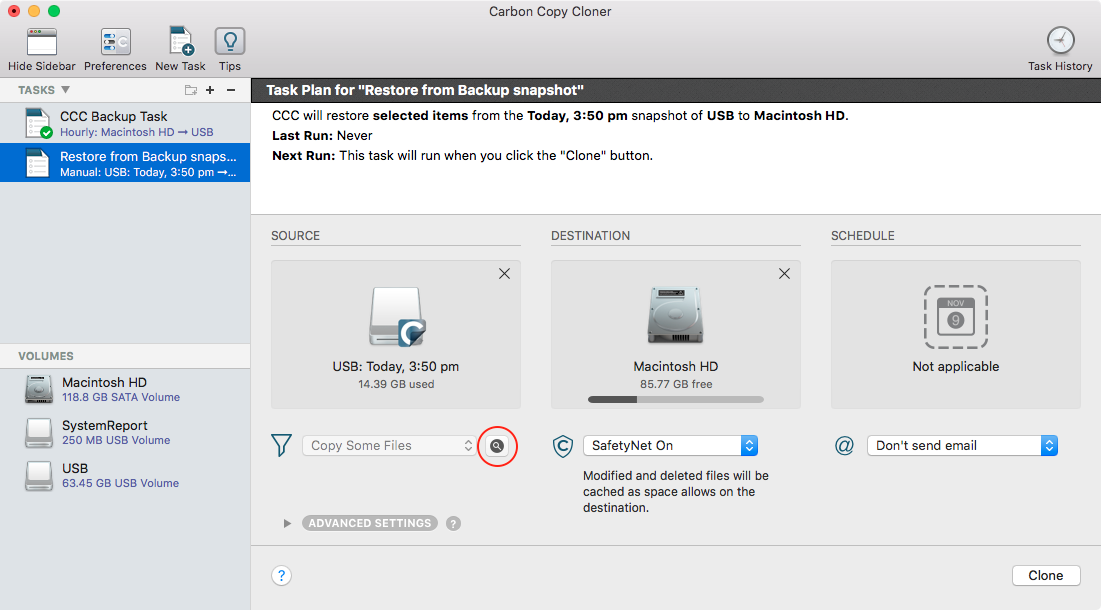Expand the Advanced Settings section
Viewport: 1101px width, 610px height.
point(369,522)
